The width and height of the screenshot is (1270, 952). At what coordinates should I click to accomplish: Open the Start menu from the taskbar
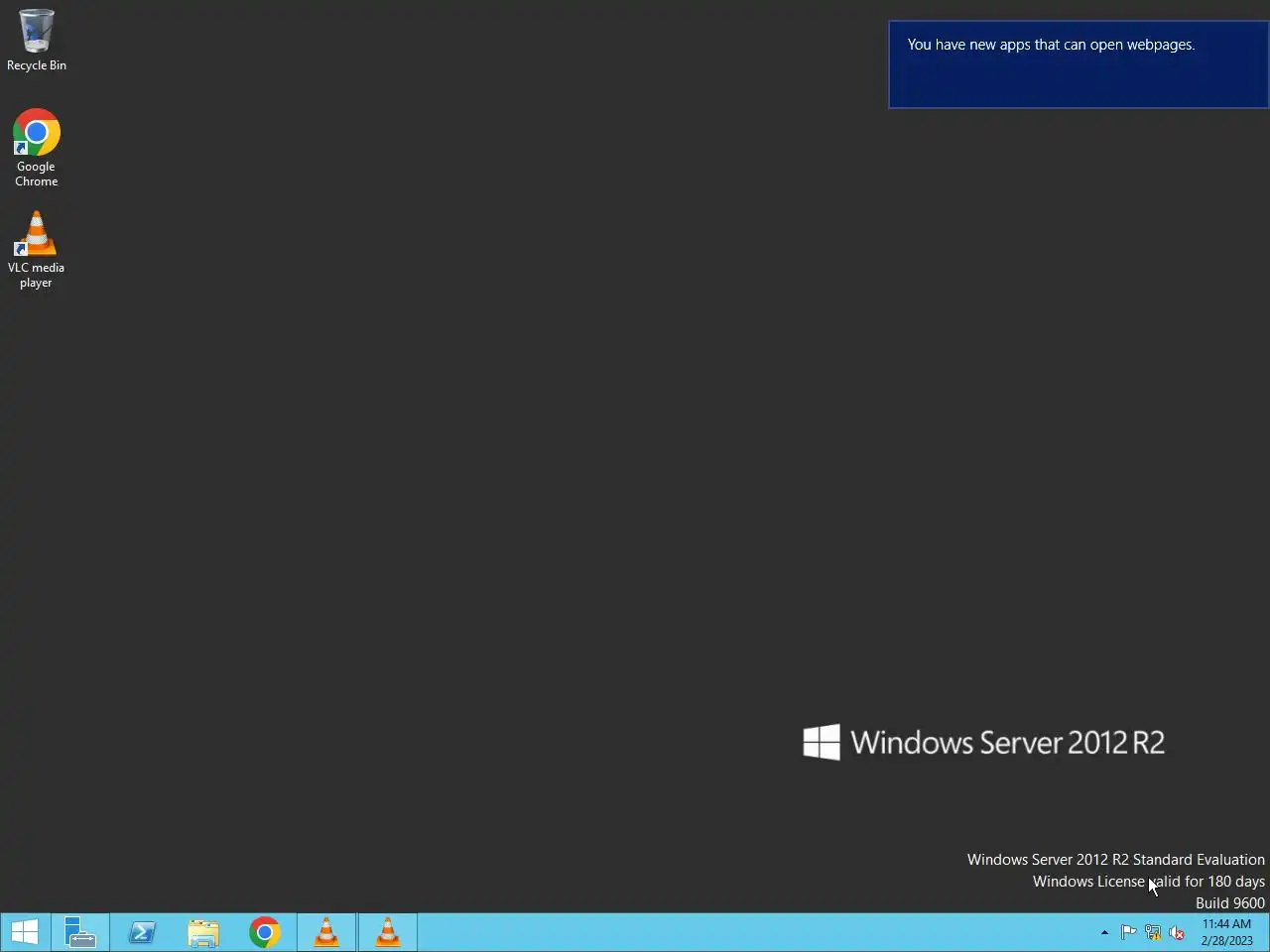(x=24, y=932)
